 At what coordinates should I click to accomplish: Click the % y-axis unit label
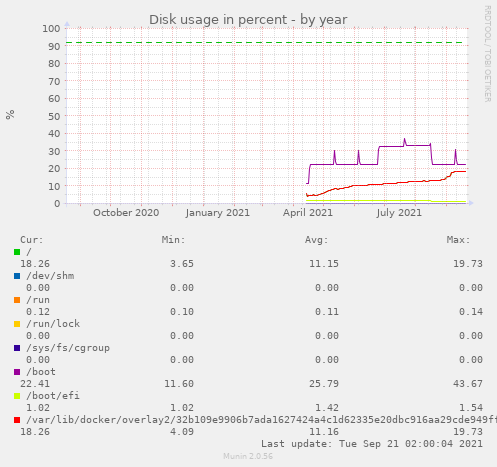click(10, 115)
